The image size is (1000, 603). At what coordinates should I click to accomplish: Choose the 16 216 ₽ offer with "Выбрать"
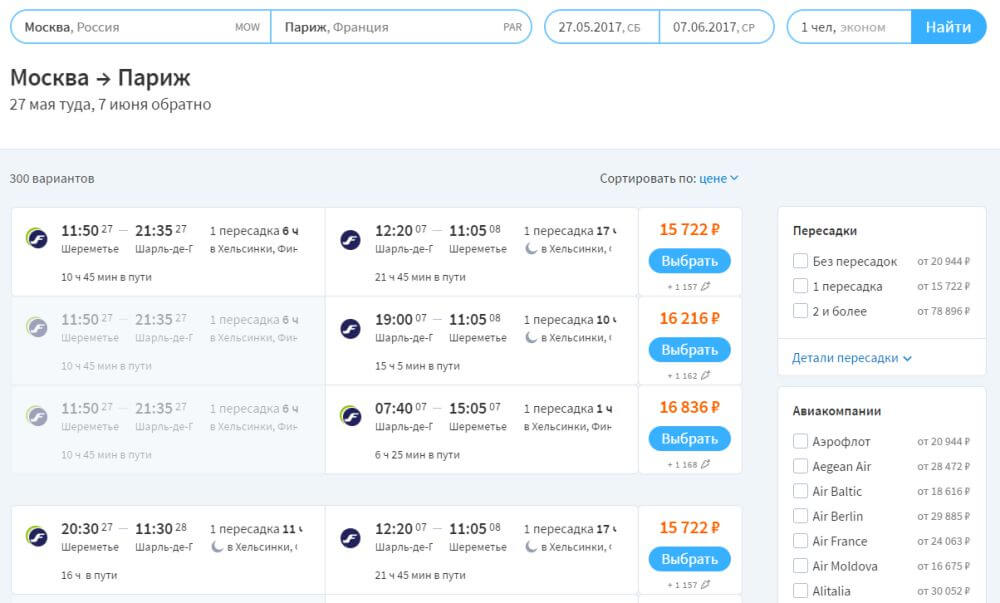[x=689, y=349]
